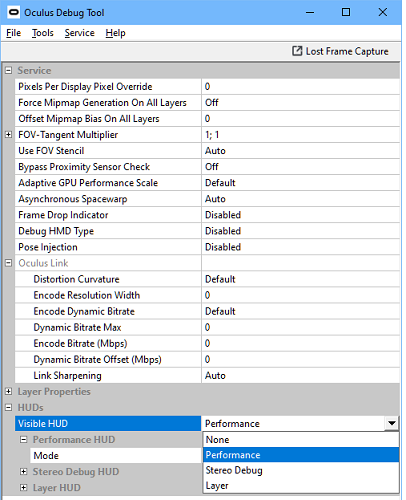Collapse the Oculus Link group

(x=9, y=263)
